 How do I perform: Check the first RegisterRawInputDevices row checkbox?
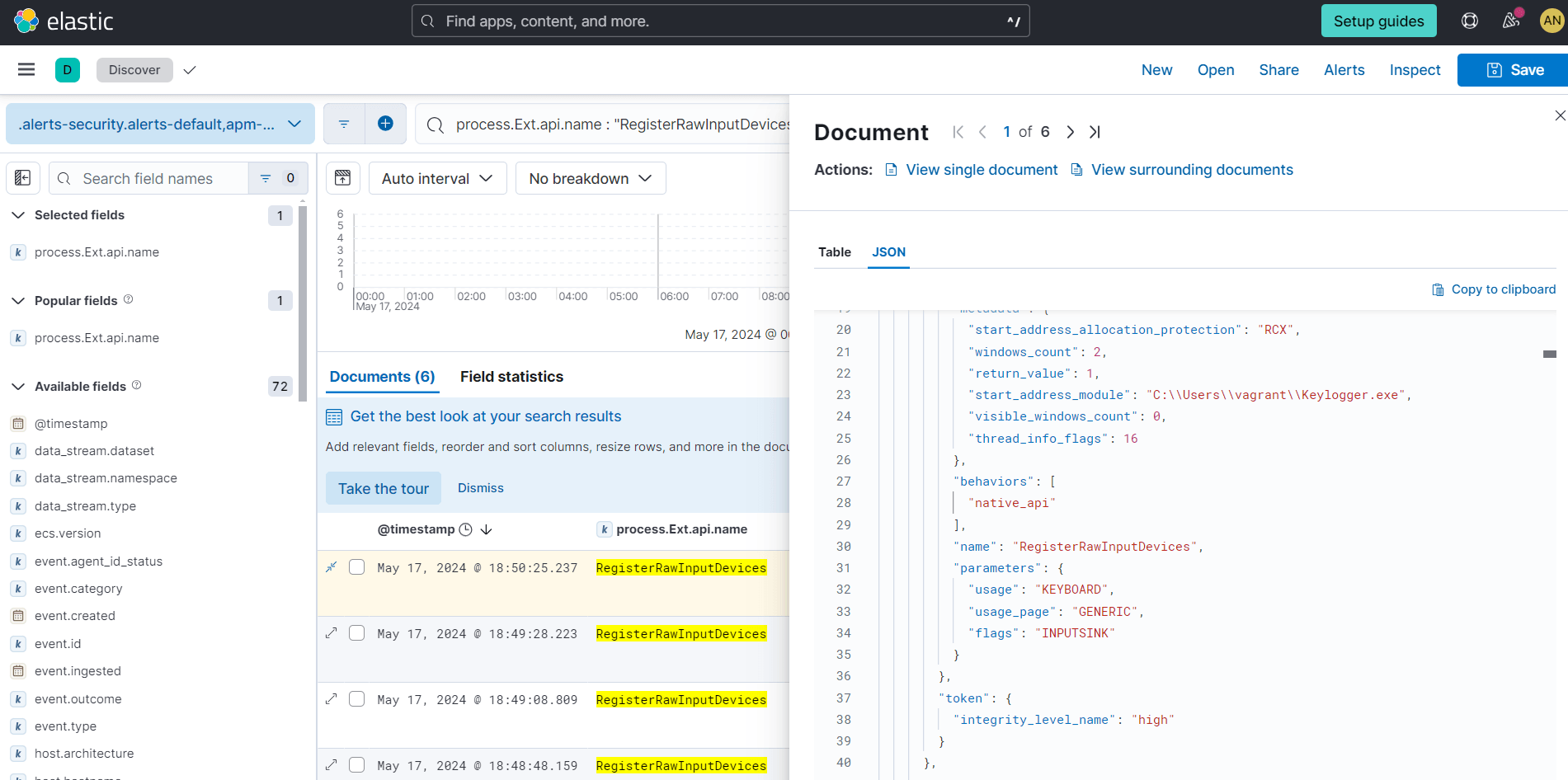[356, 566]
